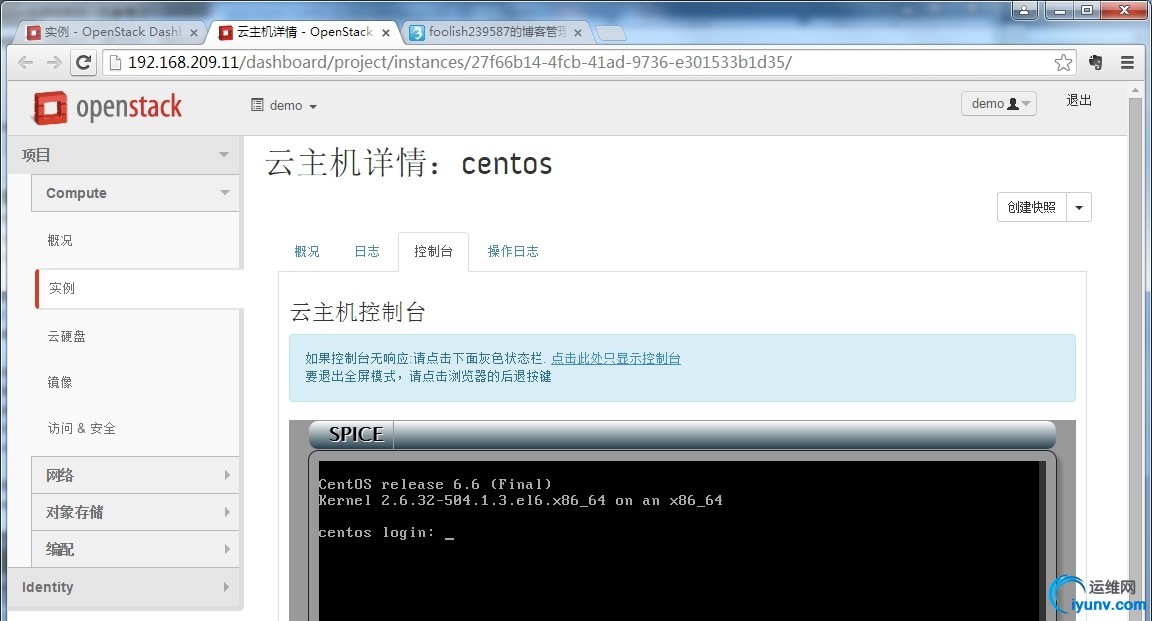The height and width of the screenshot is (621, 1152).
Task: Bookmark page with the star icon
Action: click(x=1062, y=62)
